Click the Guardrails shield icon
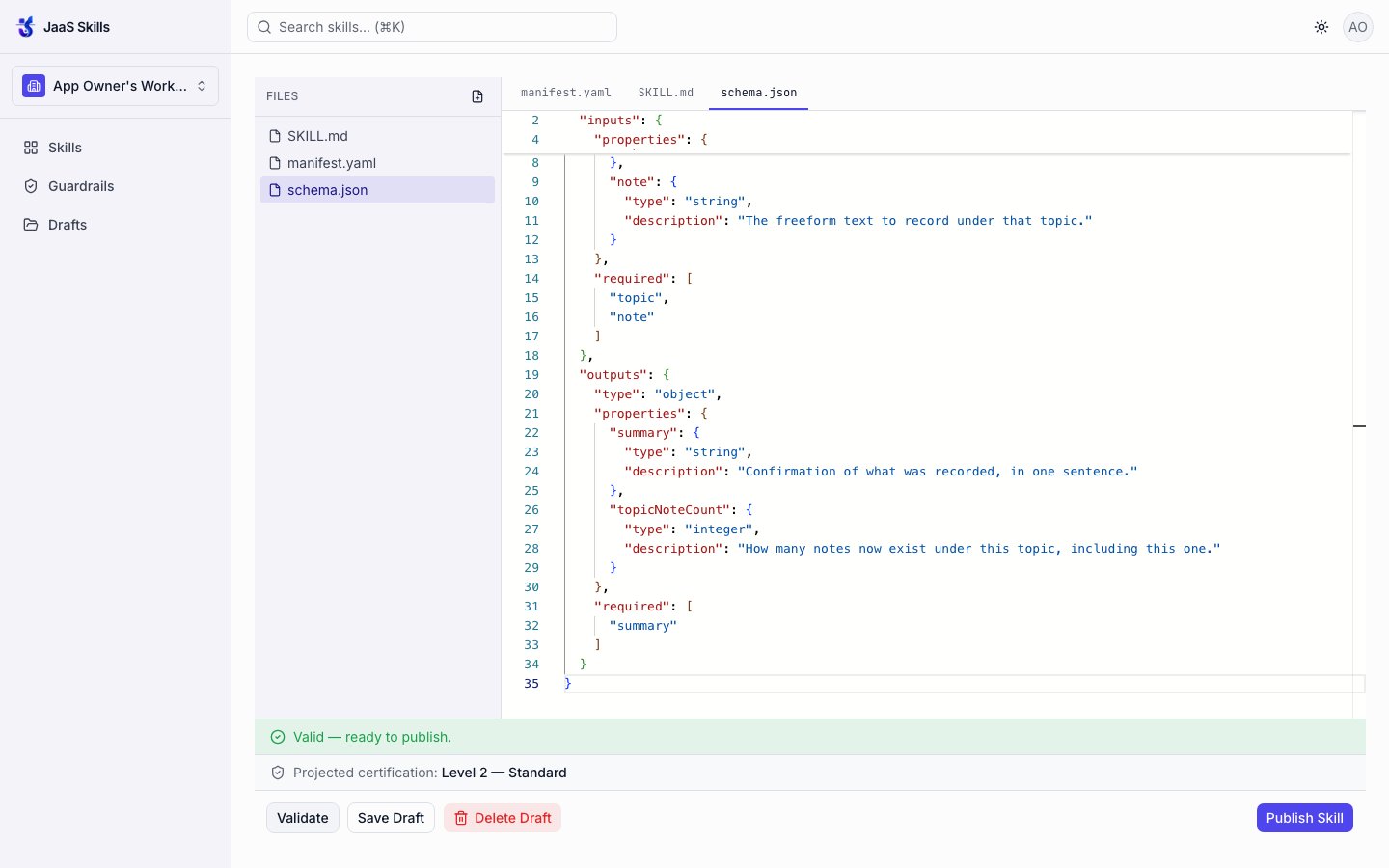This screenshot has width=1389, height=868. tap(31, 186)
